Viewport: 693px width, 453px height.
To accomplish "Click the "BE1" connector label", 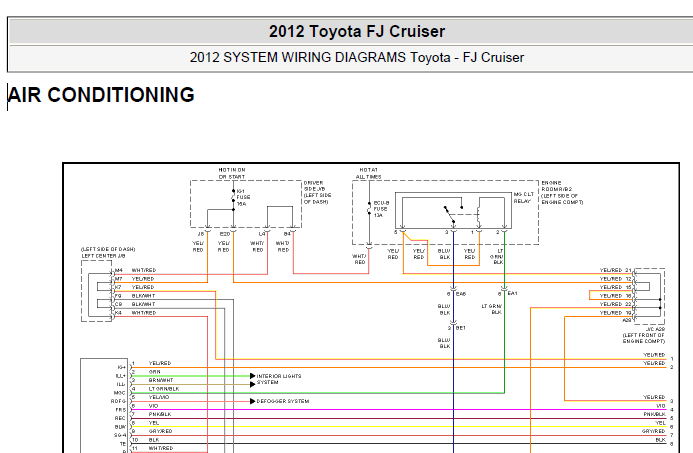I will pos(461,328).
